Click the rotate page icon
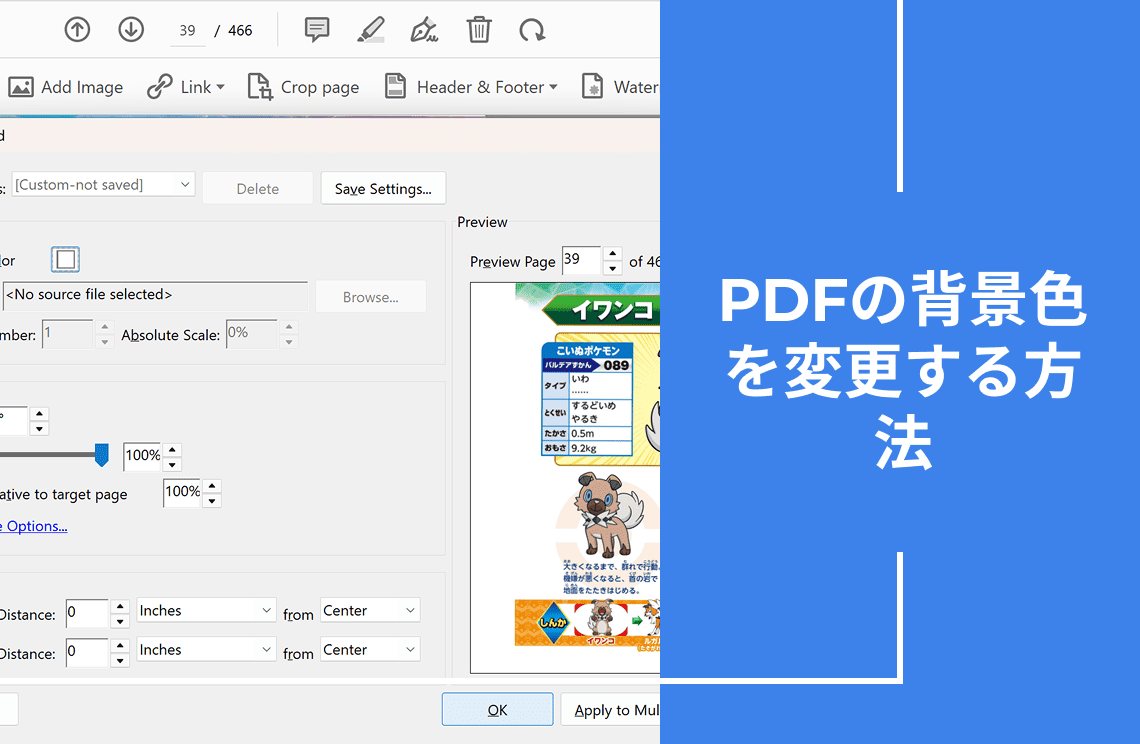Screen dimensions: 1140x744 coord(532,30)
